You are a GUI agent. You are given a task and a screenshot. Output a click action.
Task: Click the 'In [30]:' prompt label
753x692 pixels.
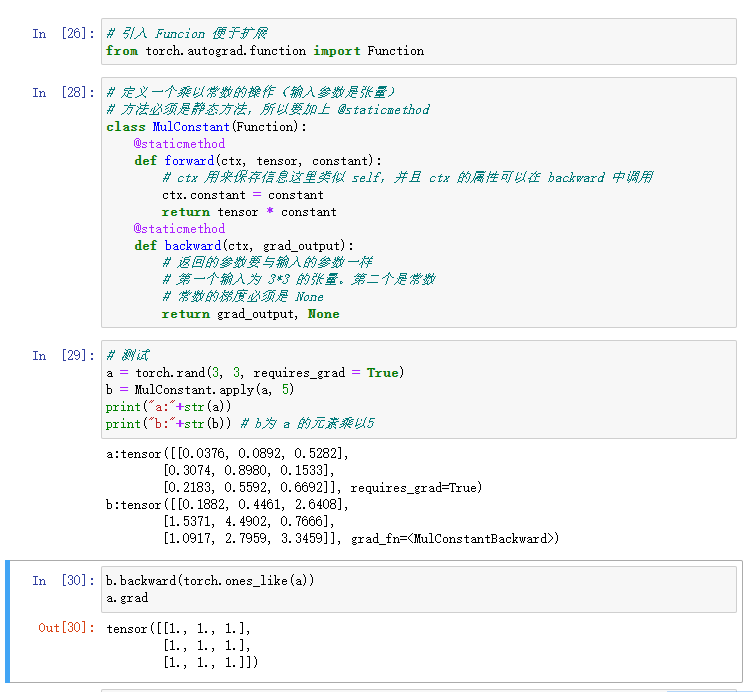click(x=63, y=581)
